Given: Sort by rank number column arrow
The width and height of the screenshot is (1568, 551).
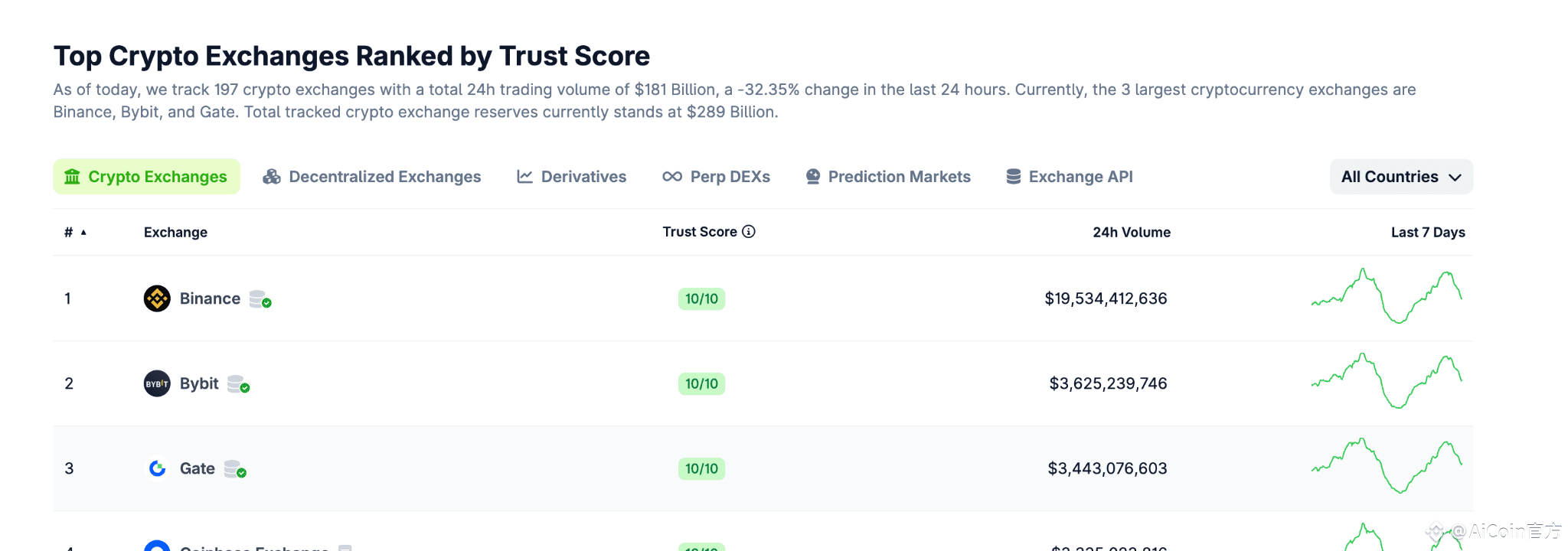Looking at the screenshot, I should click(x=83, y=233).
